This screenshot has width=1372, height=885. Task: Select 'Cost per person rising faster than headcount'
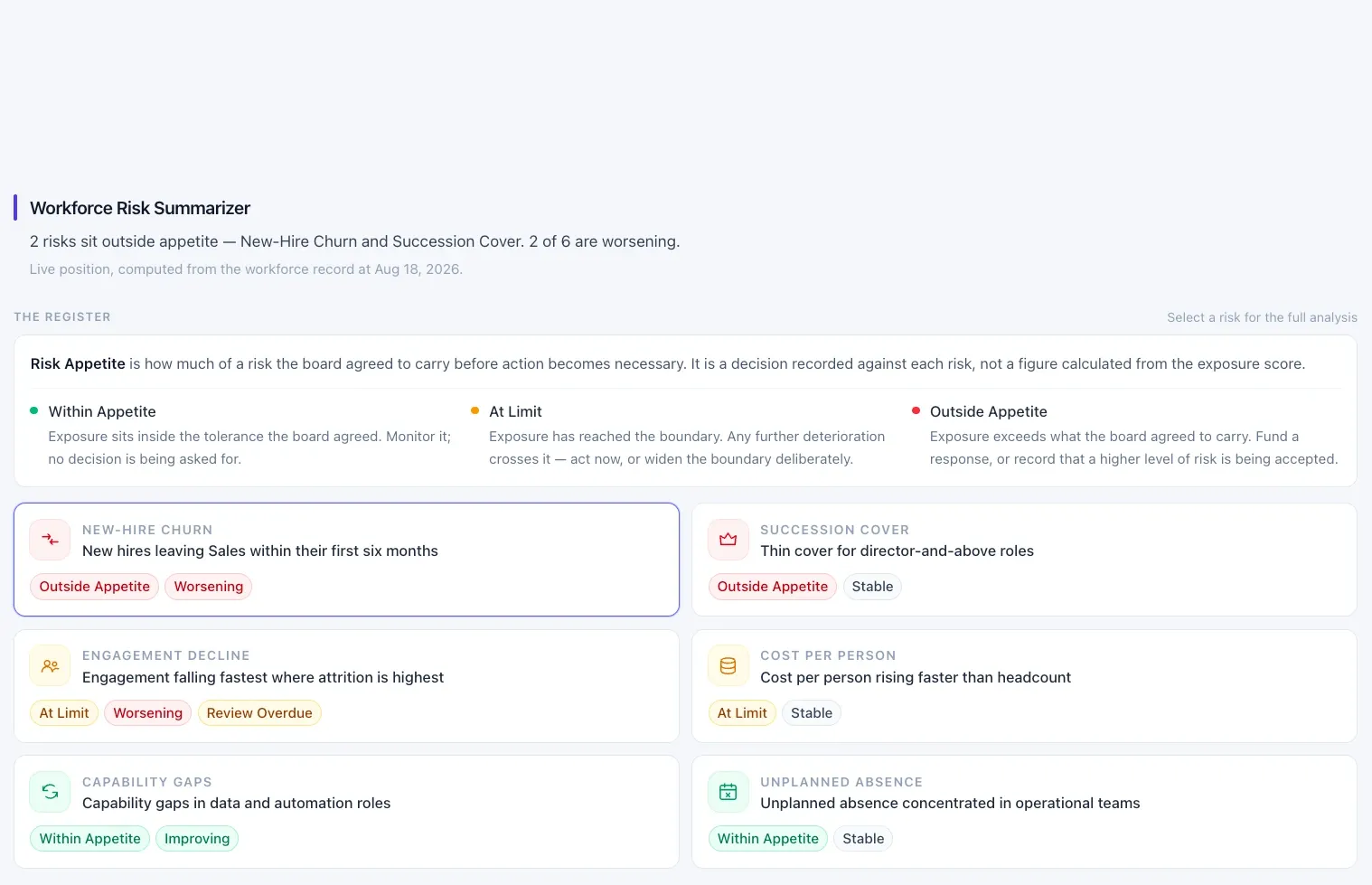tap(916, 678)
